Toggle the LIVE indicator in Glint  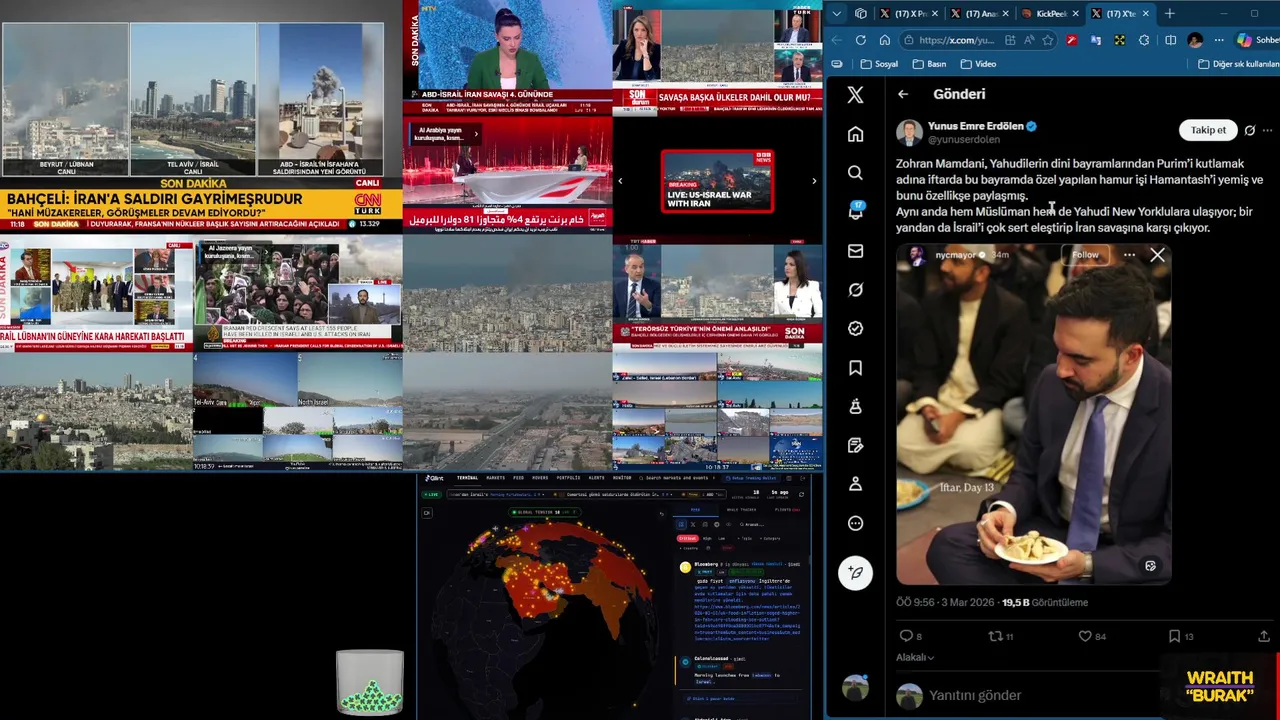coord(431,494)
